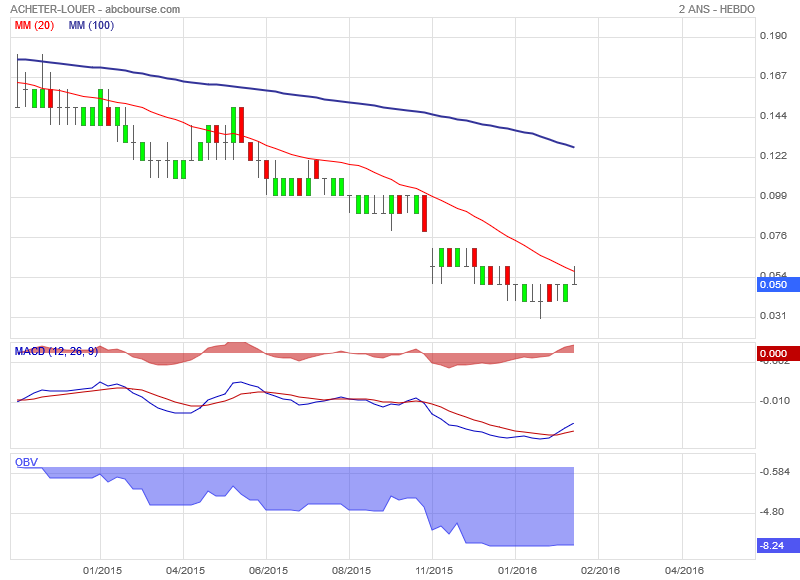This screenshot has width=800, height=580.
Task: Click the 01/2015 date axis label
Action: [103, 570]
